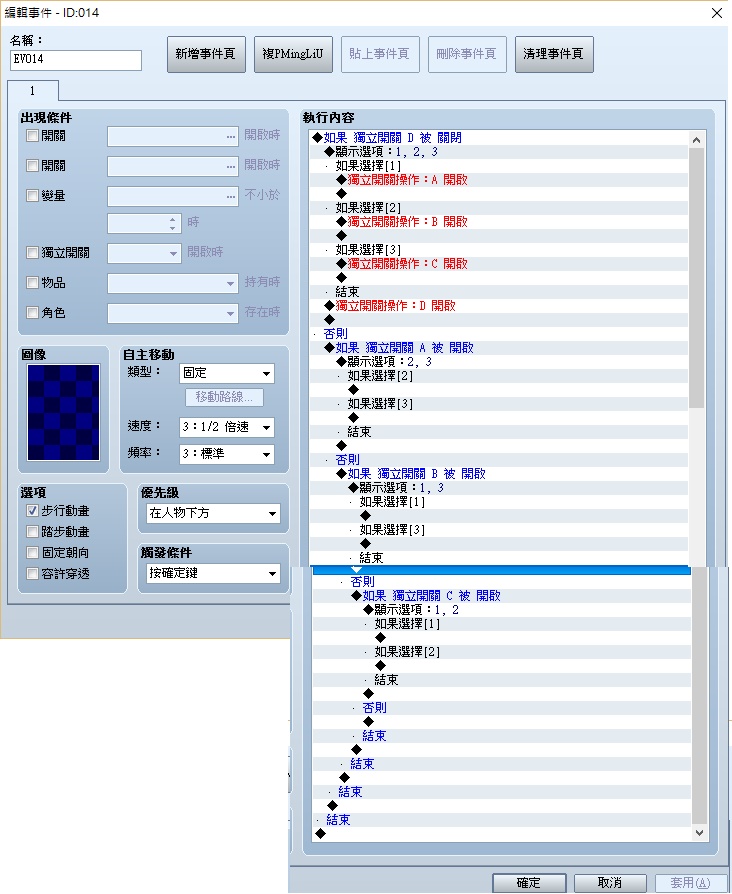732x894 pixels.
Task: Tick the 獨立開關 condition checkbox
Action: 32,252
